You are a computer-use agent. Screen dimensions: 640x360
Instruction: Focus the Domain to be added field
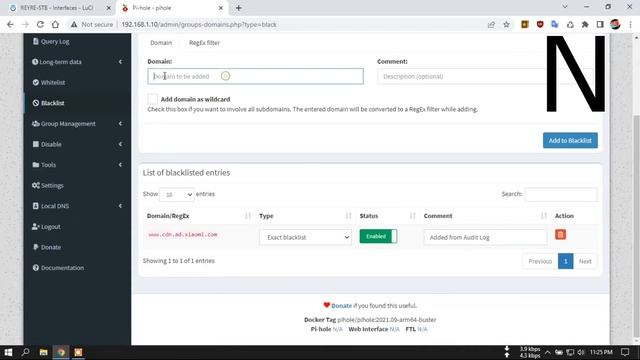(256, 76)
